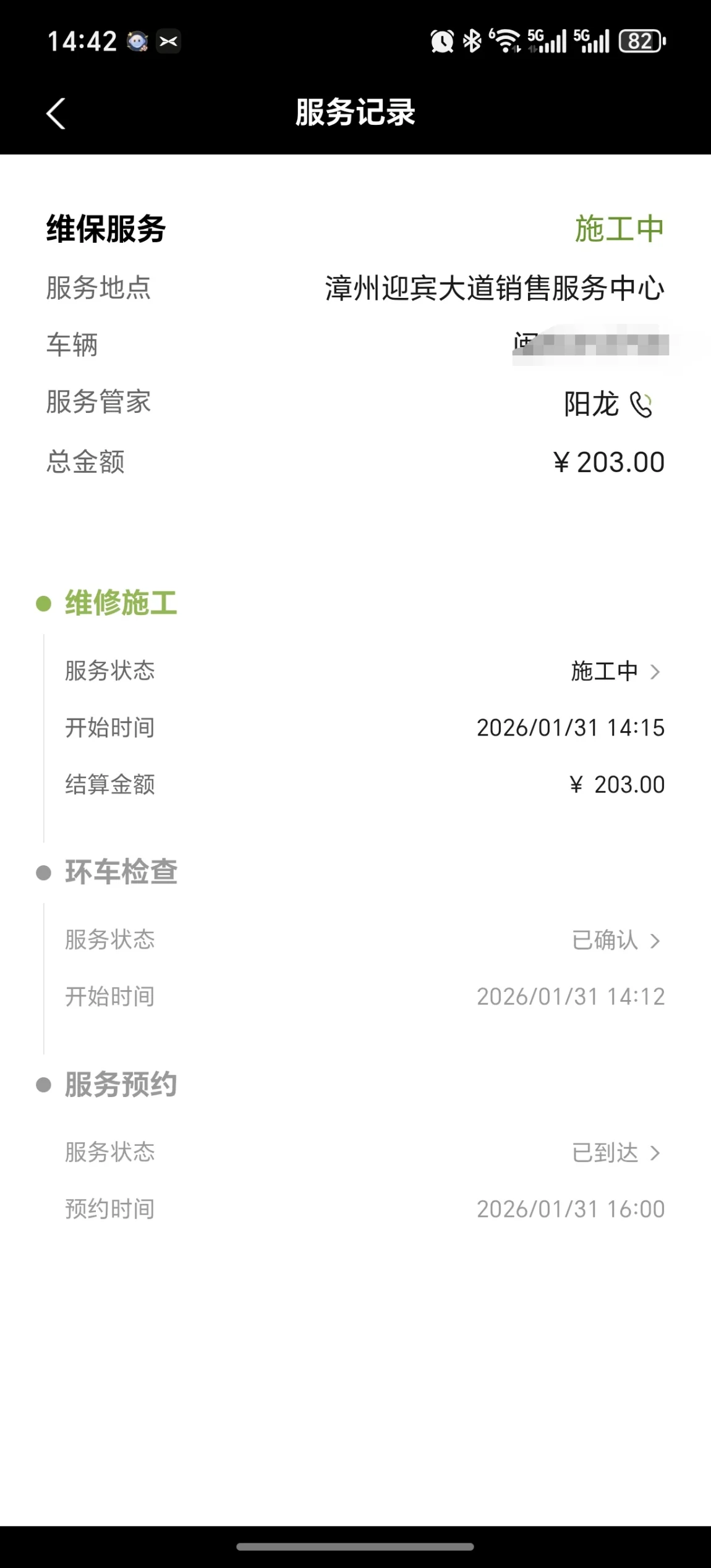Screen dimensions: 711x1568
Task: Tap the Wi-Fi signal icon
Action: click(x=506, y=41)
